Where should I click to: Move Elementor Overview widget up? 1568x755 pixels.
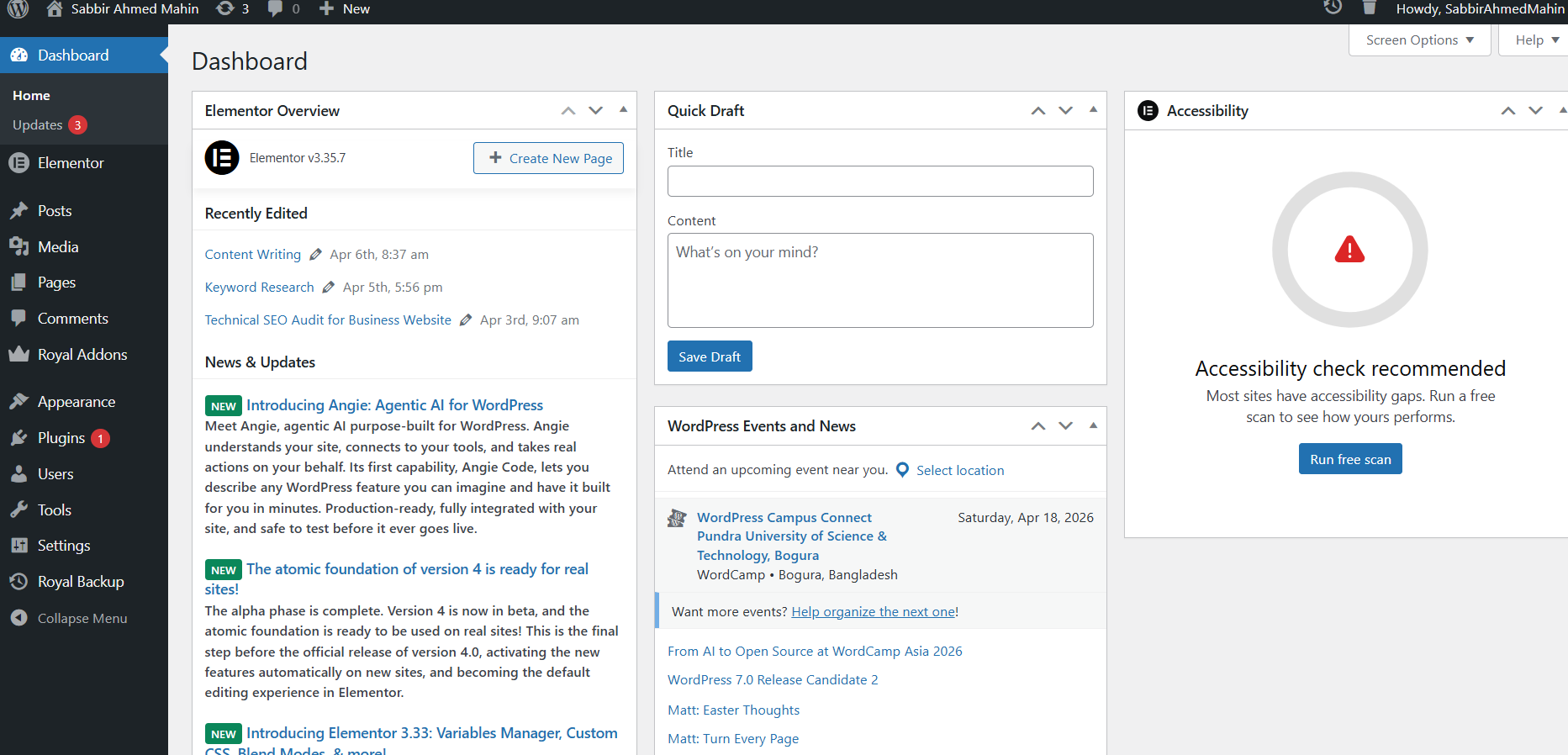click(568, 110)
